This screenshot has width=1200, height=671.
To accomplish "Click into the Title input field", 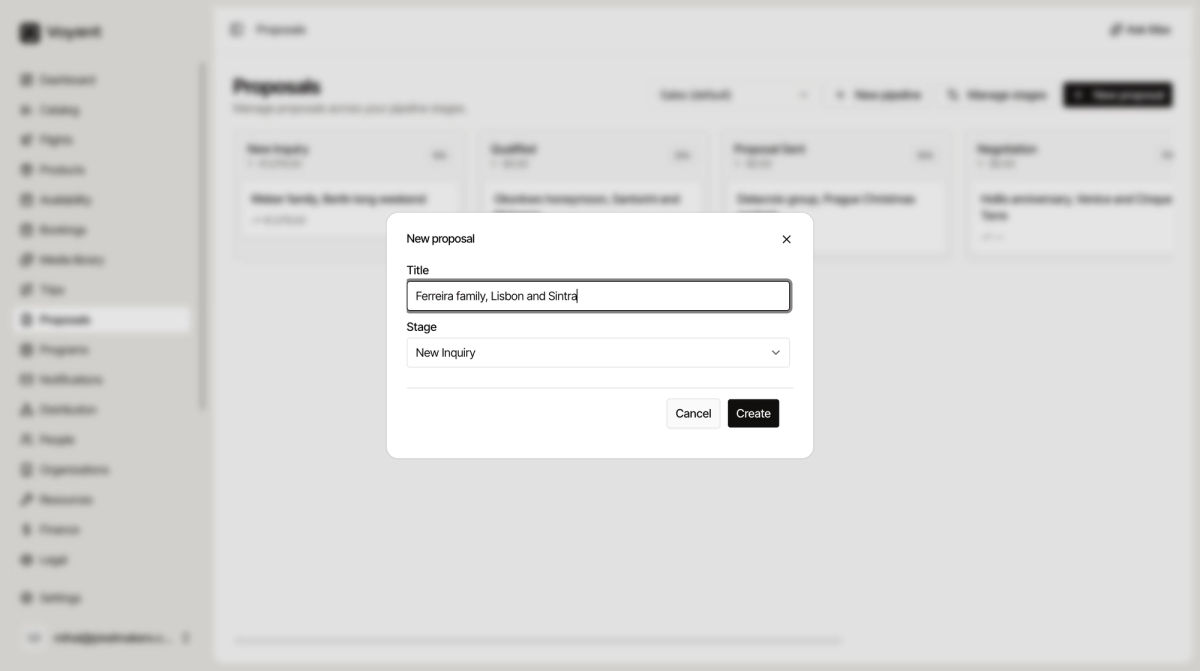I will (598, 296).
